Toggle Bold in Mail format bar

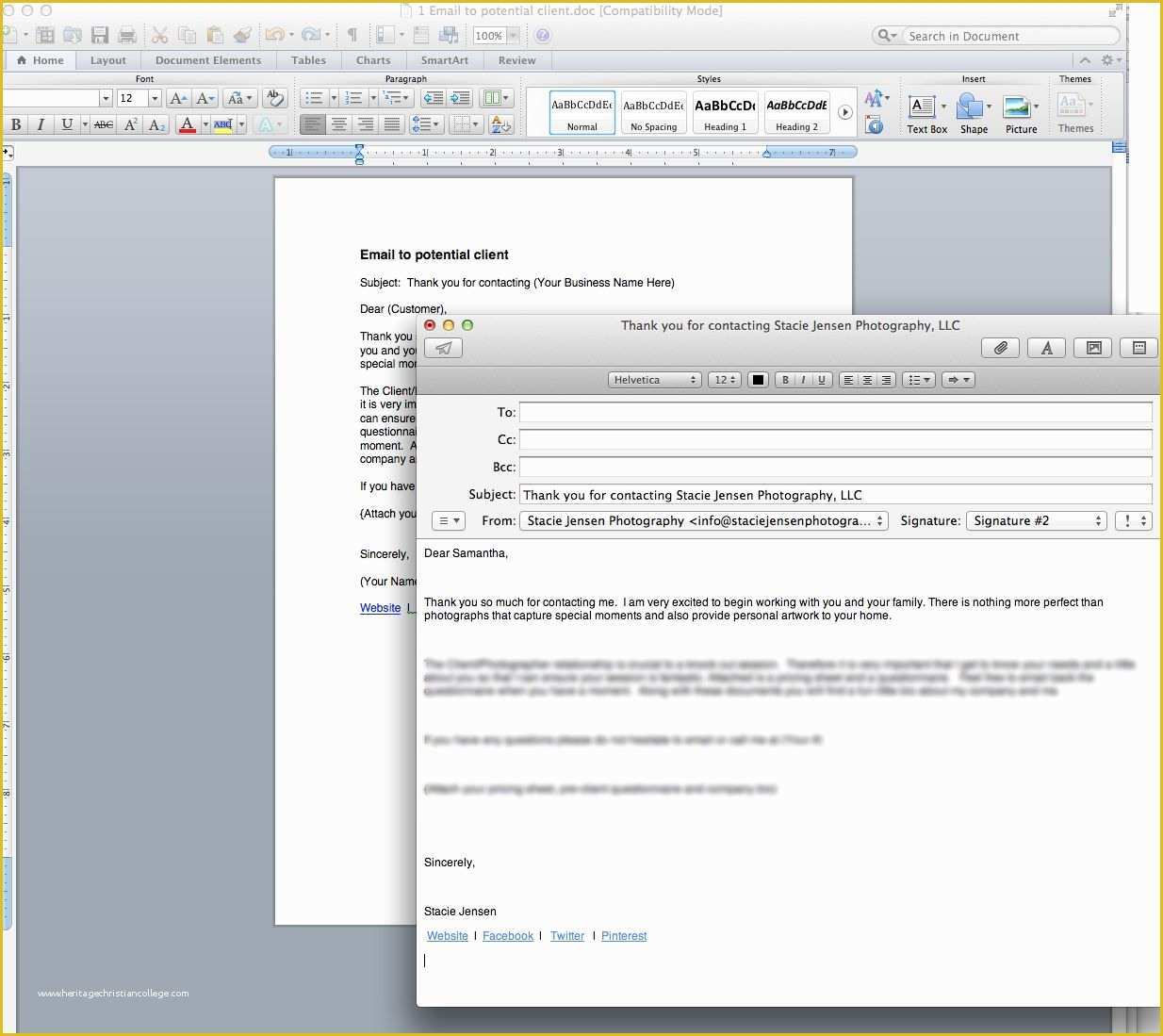coord(785,380)
